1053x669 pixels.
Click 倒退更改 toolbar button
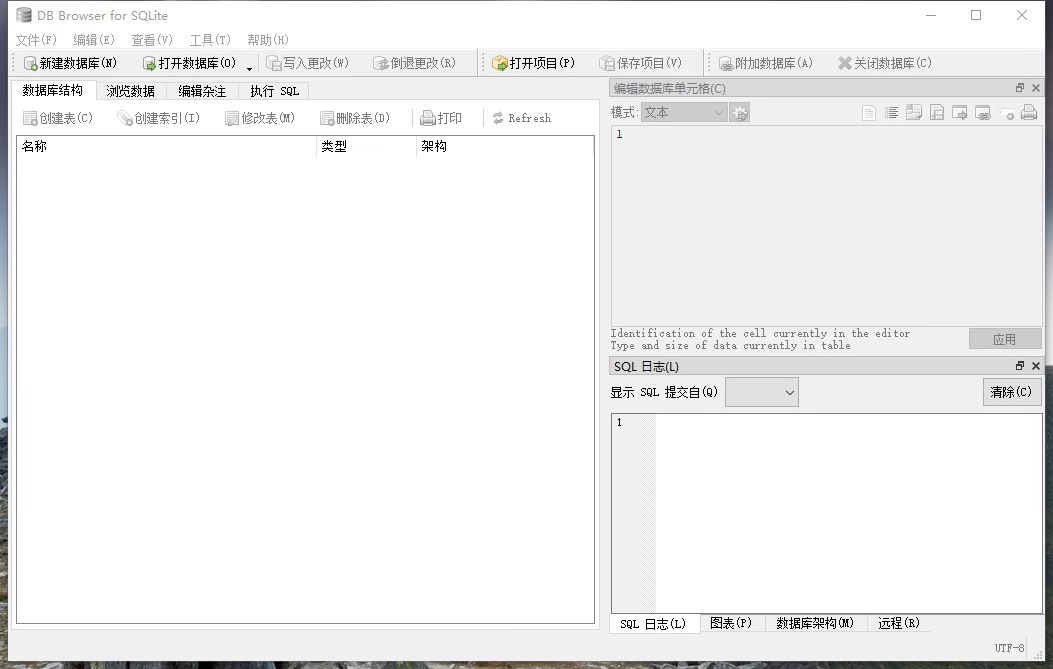414,63
